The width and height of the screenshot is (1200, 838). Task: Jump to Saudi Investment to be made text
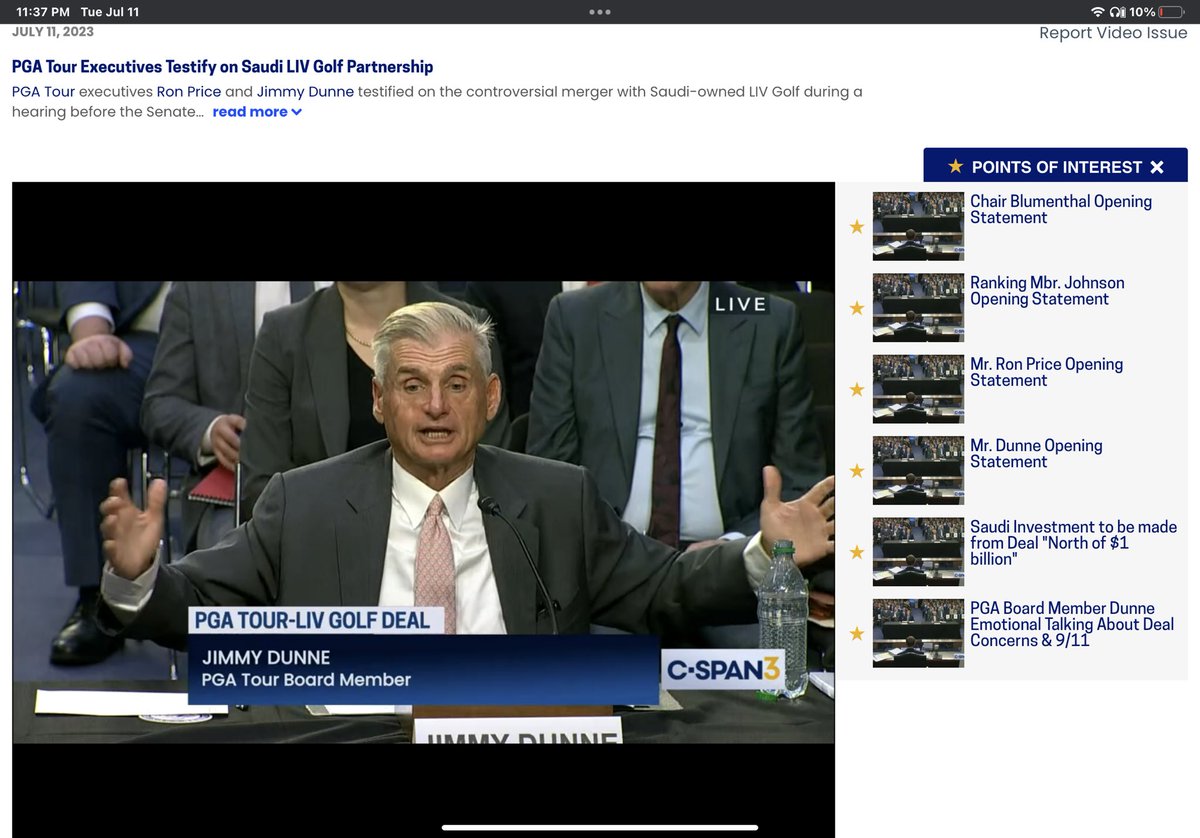[x=1073, y=543]
